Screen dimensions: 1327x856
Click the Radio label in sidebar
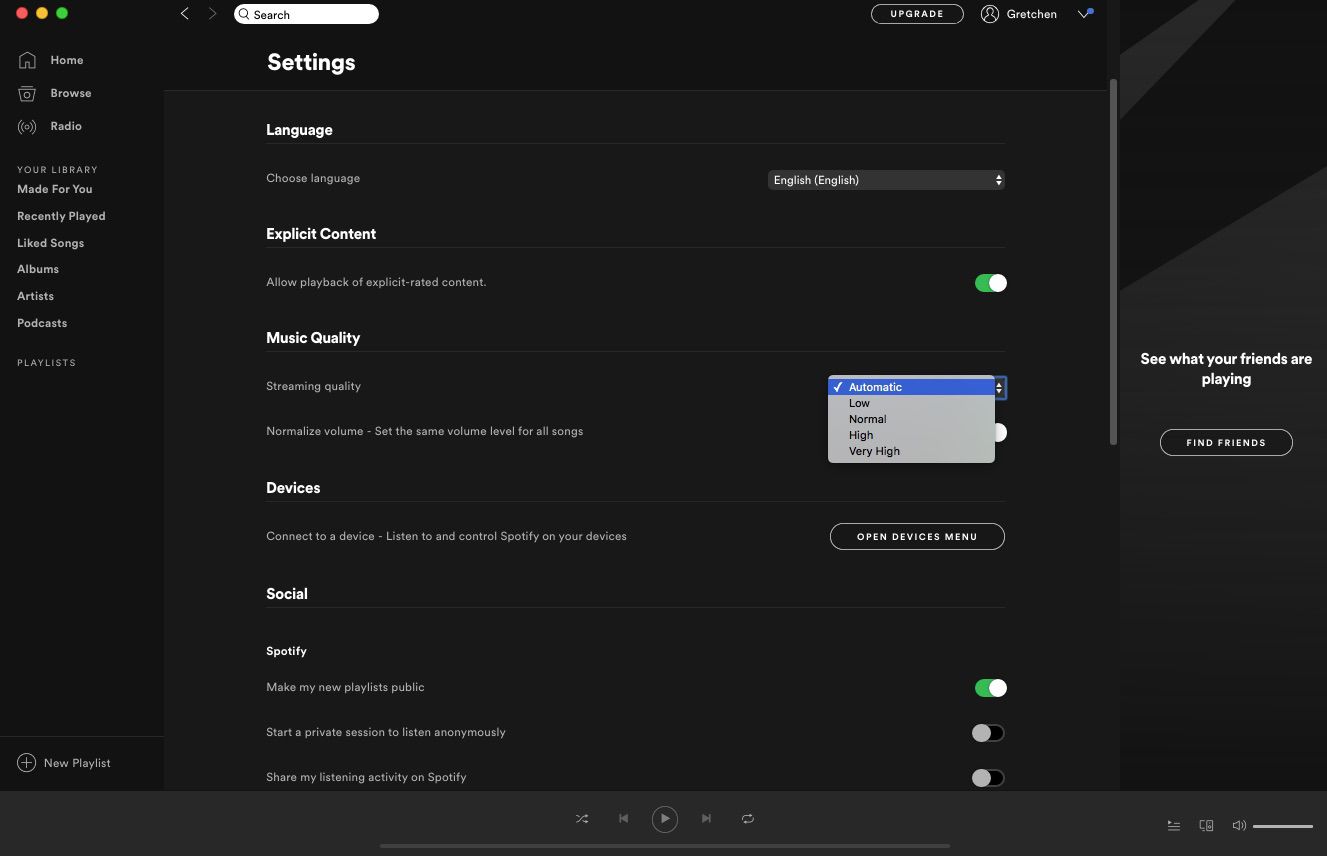coord(66,126)
